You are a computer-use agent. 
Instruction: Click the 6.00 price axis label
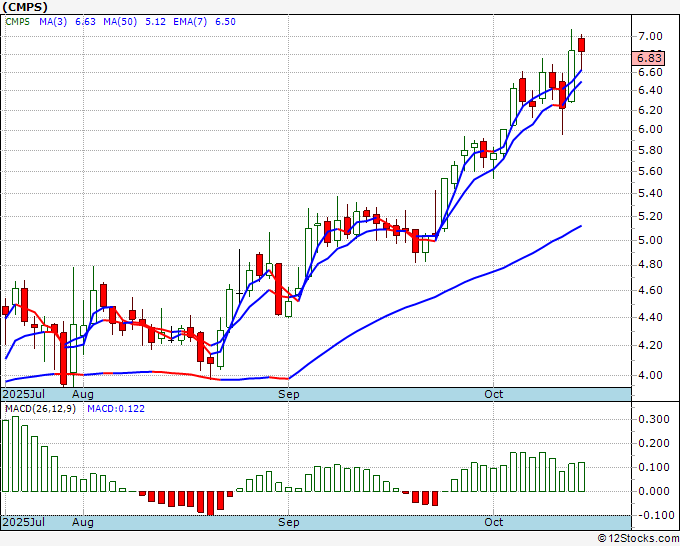pyautogui.click(x=650, y=130)
